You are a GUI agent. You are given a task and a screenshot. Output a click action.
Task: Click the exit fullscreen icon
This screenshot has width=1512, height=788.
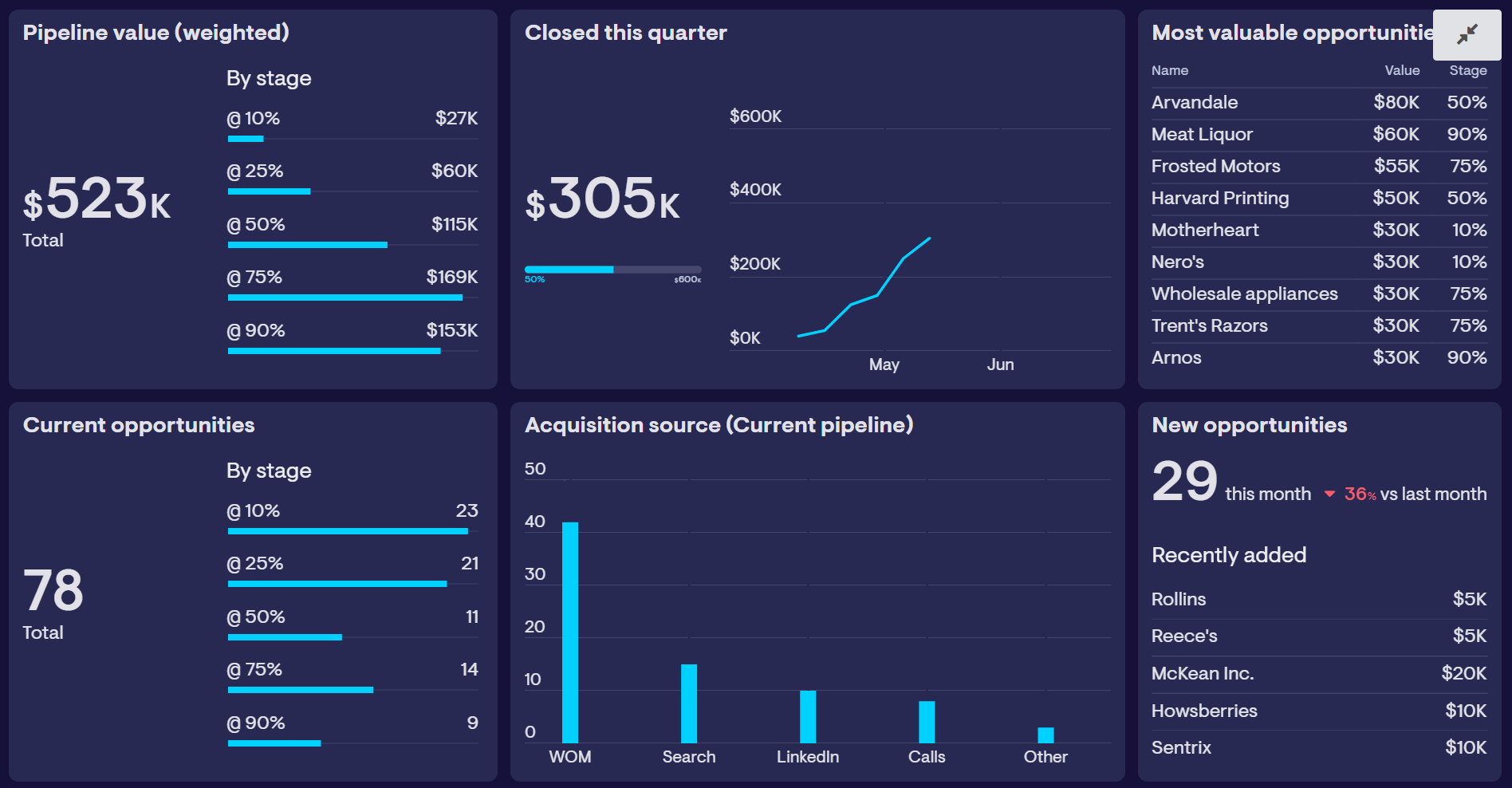[1467, 34]
